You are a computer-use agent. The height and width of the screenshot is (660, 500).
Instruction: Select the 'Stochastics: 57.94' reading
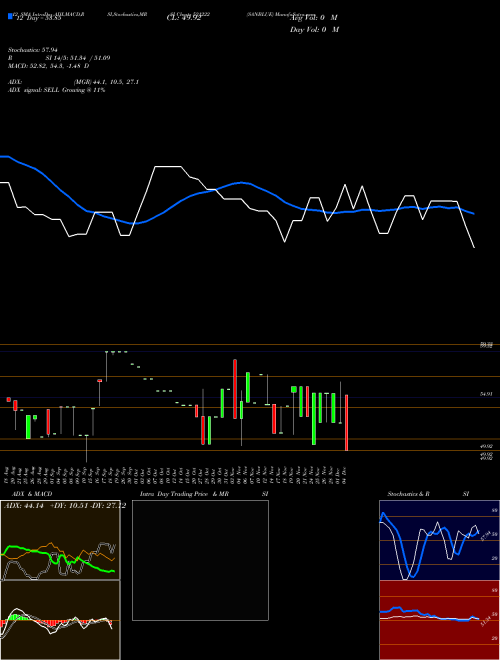32,50
